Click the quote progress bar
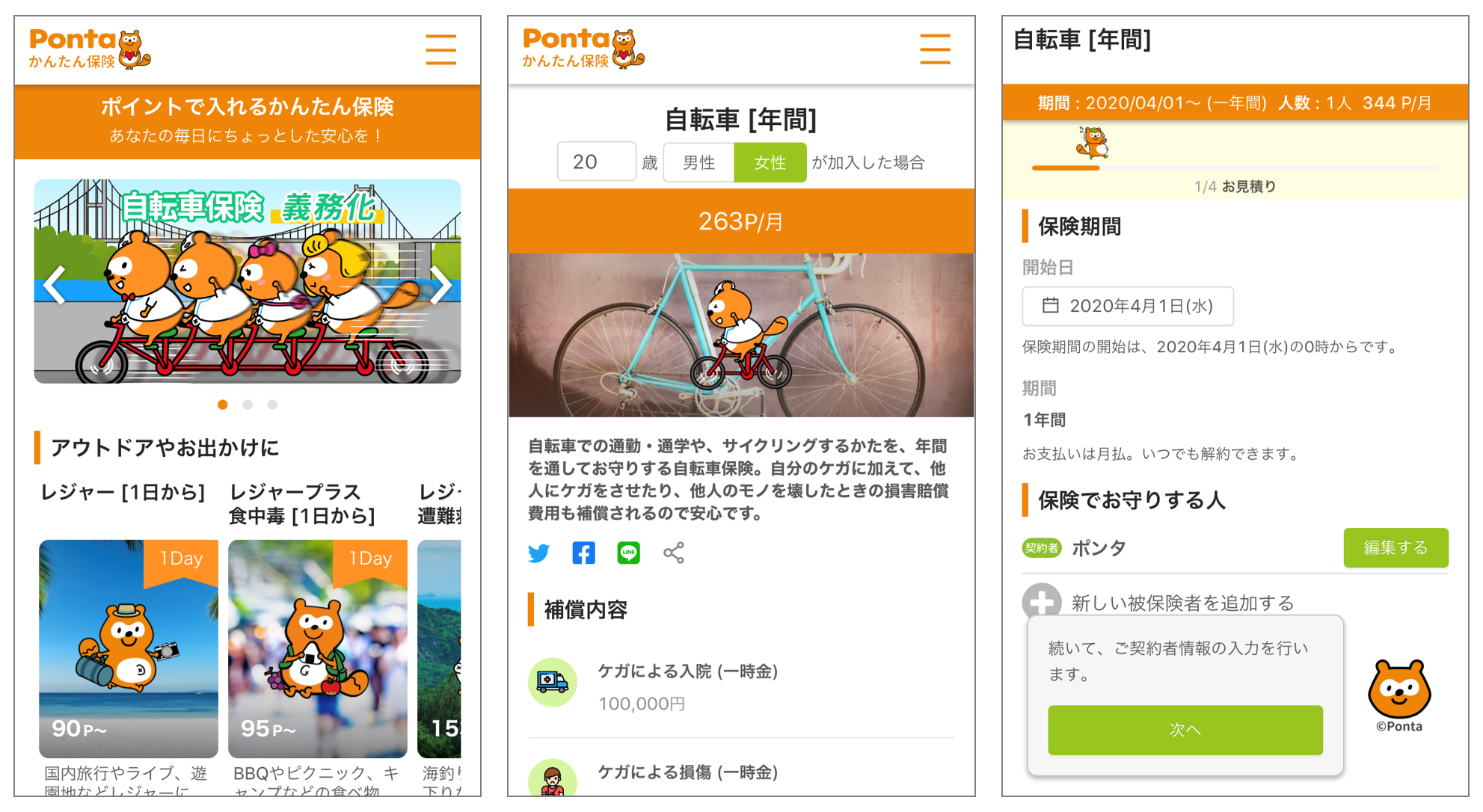 click(x=1235, y=167)
